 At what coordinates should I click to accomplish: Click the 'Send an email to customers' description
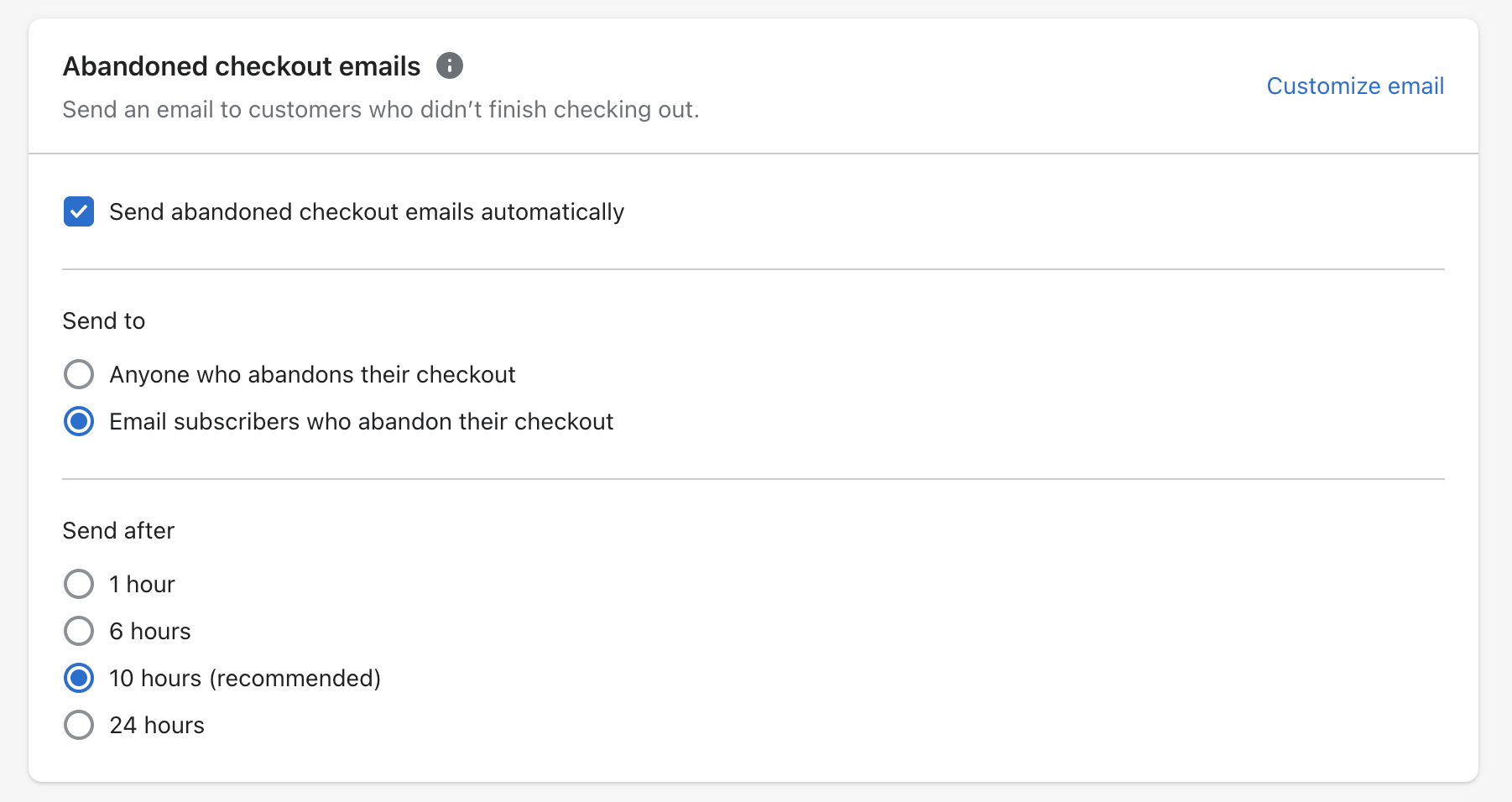point(381,110)
